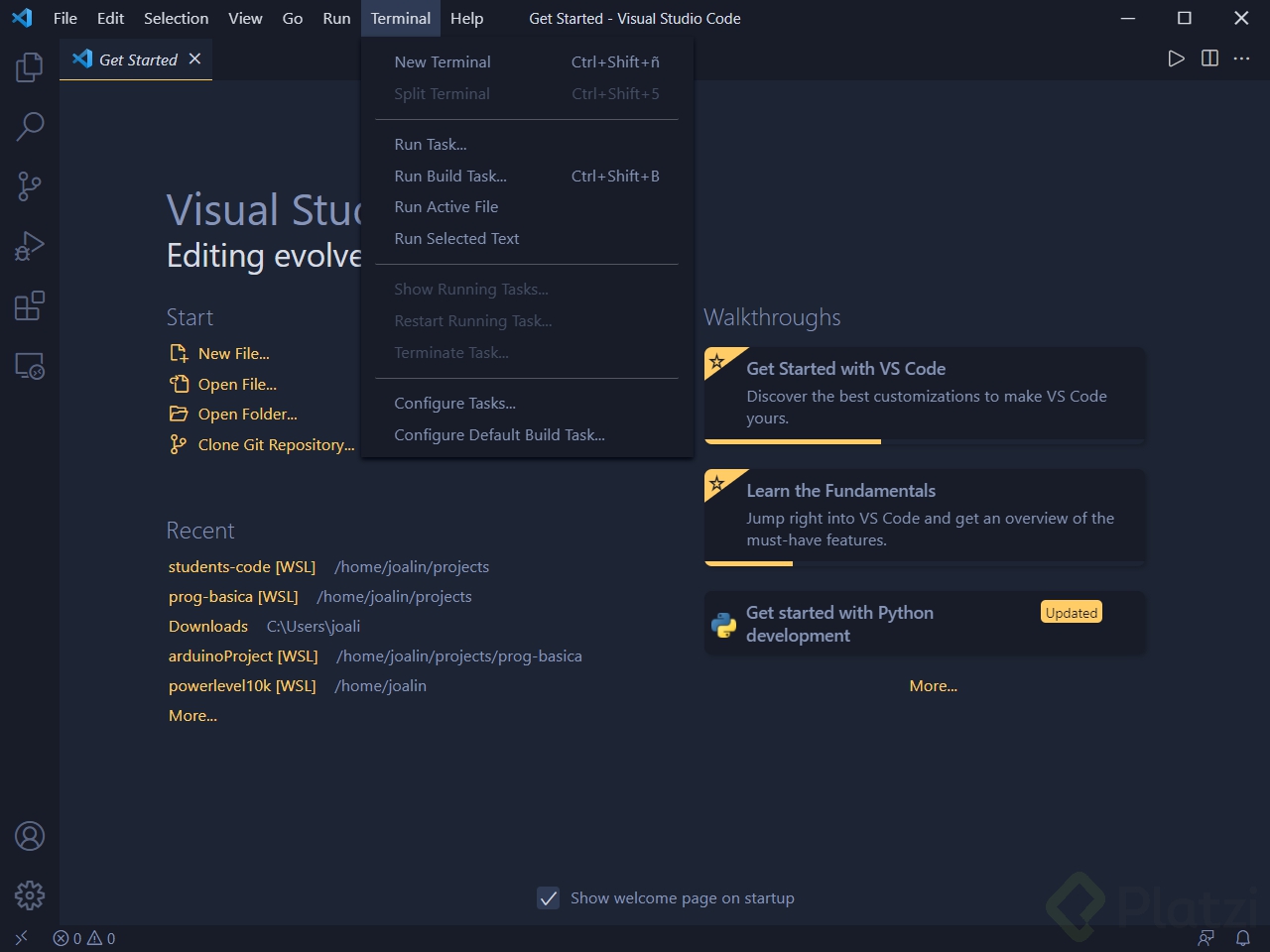Click the Open File... link
Screen dimensions: 1270x952
(237, 384)
